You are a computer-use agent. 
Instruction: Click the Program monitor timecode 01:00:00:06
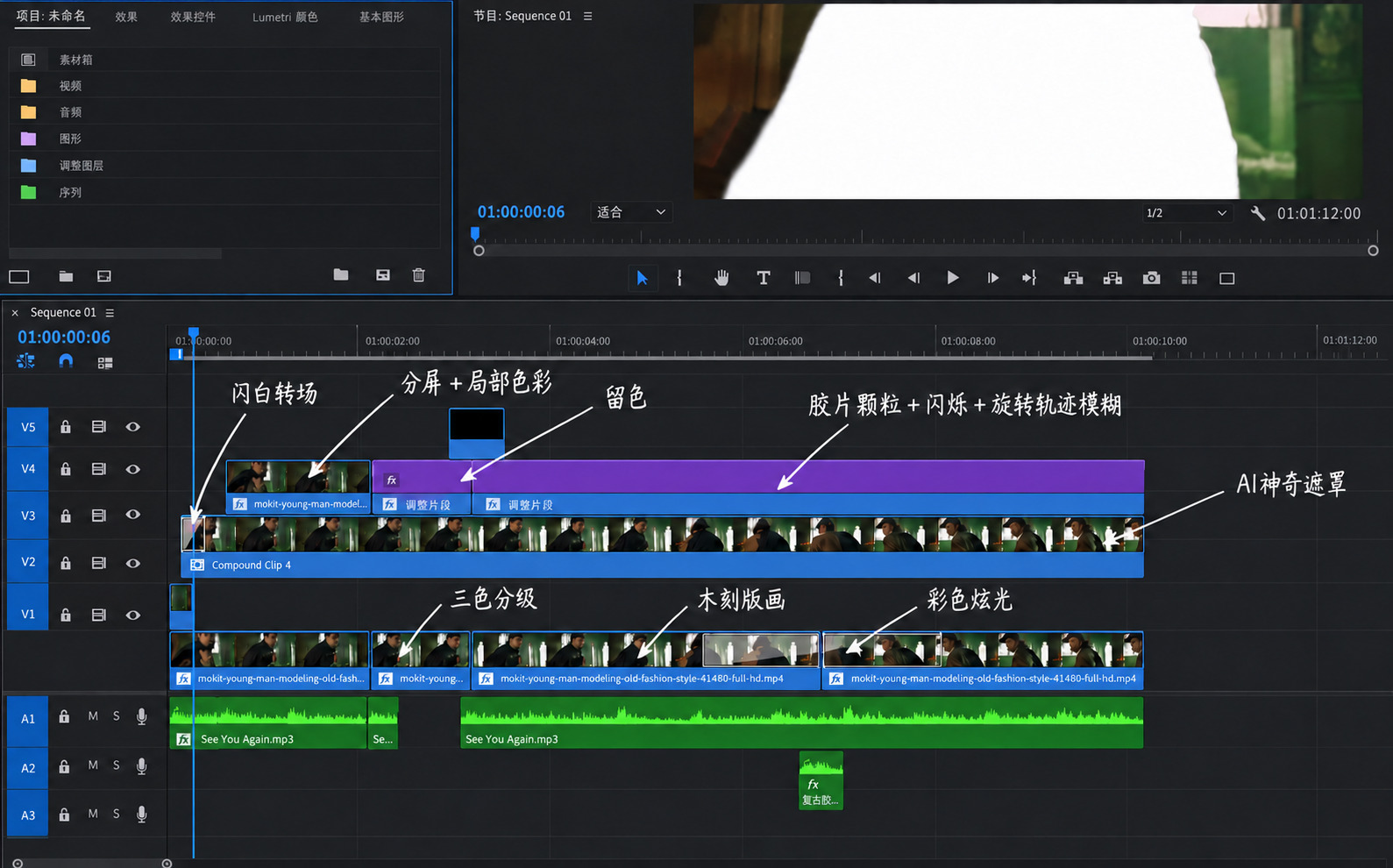coord(521,212)
